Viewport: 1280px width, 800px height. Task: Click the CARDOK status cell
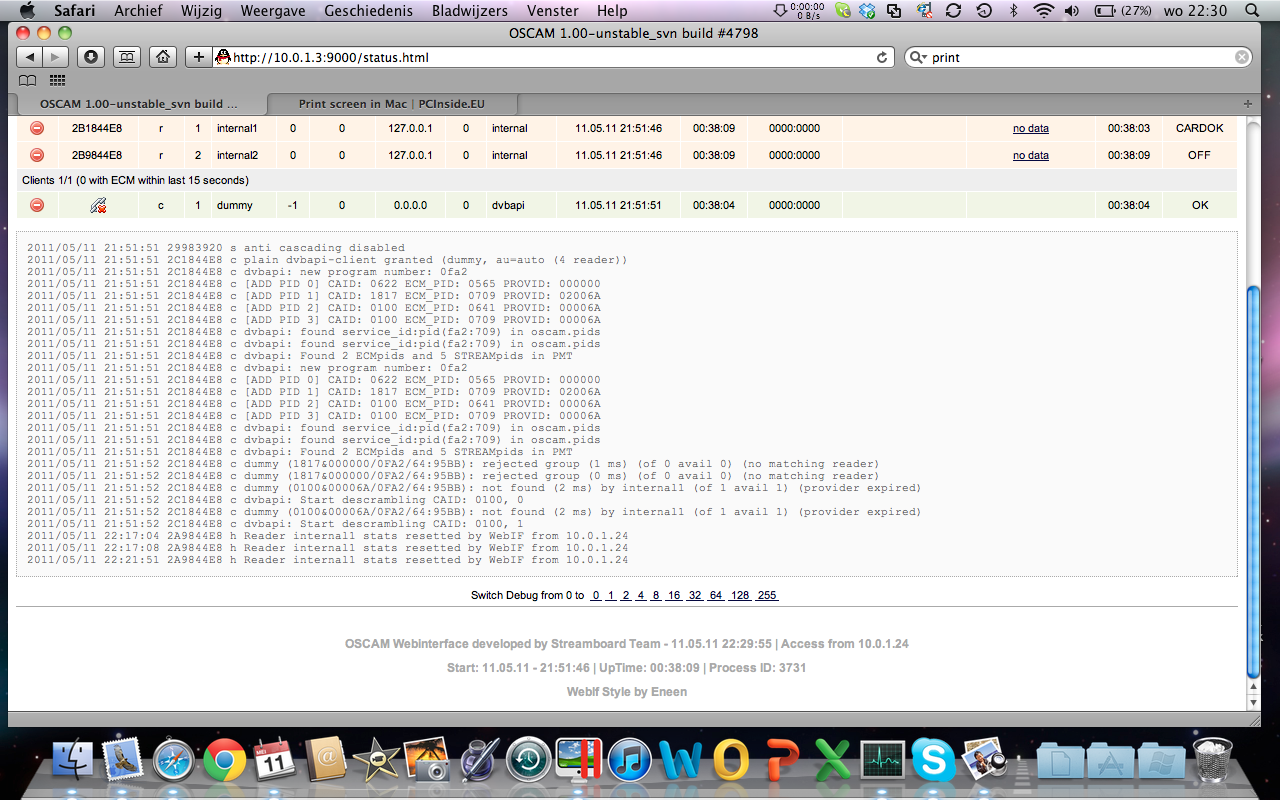(x=1200, y=128)
